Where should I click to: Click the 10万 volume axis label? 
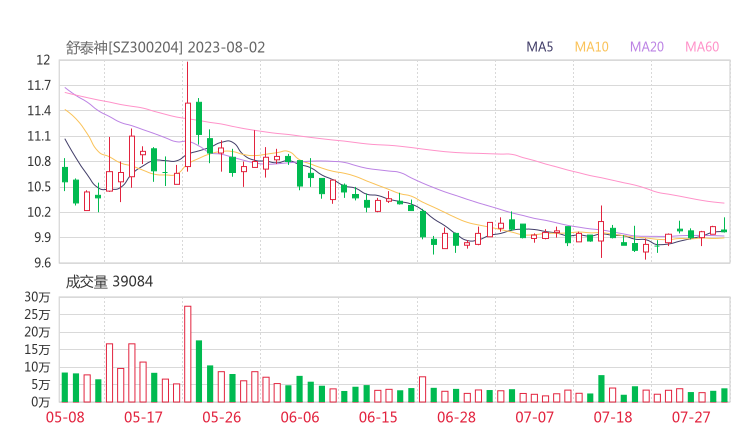tap(37, 367)
